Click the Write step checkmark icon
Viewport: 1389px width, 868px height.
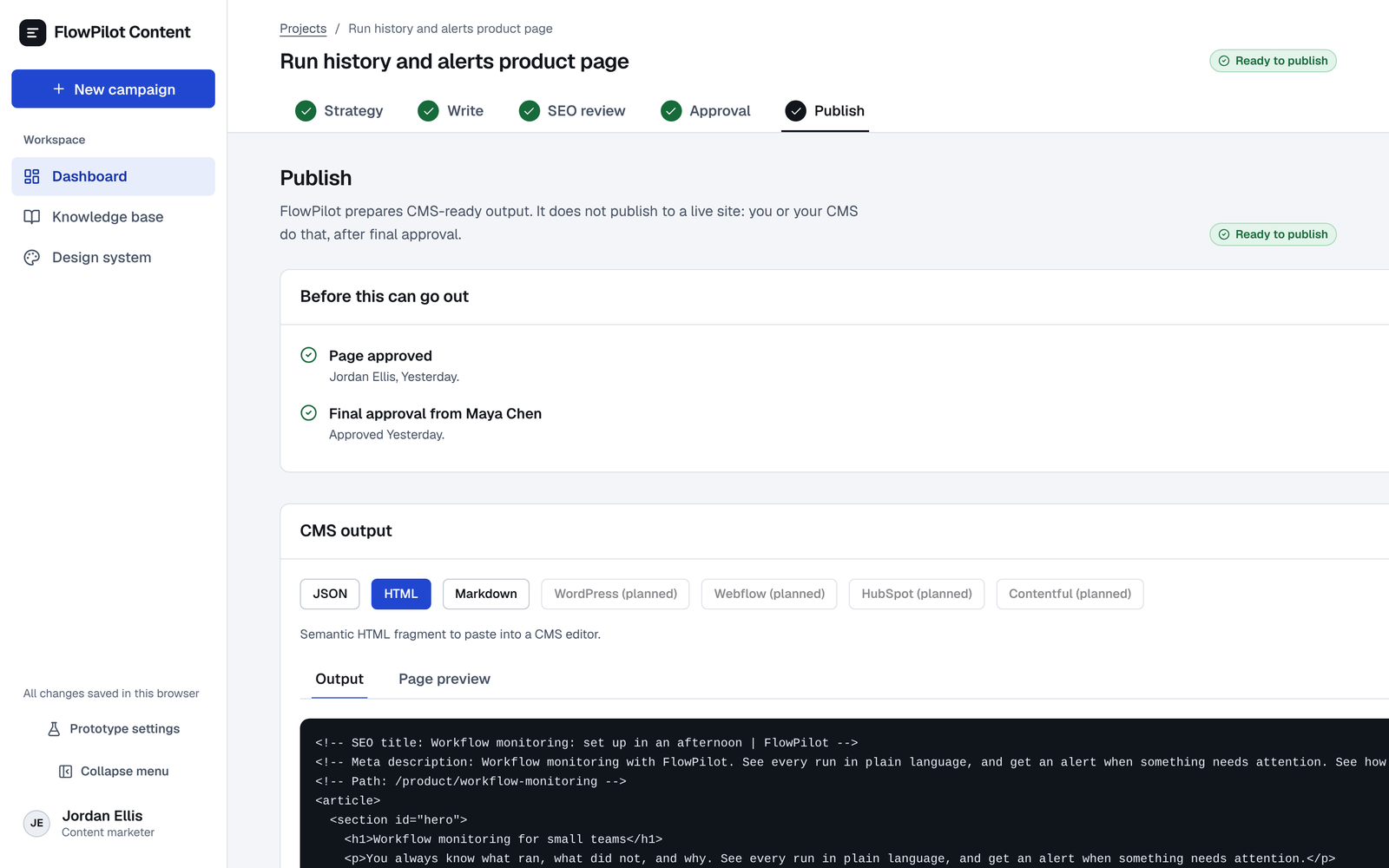[x=428, y=111]
